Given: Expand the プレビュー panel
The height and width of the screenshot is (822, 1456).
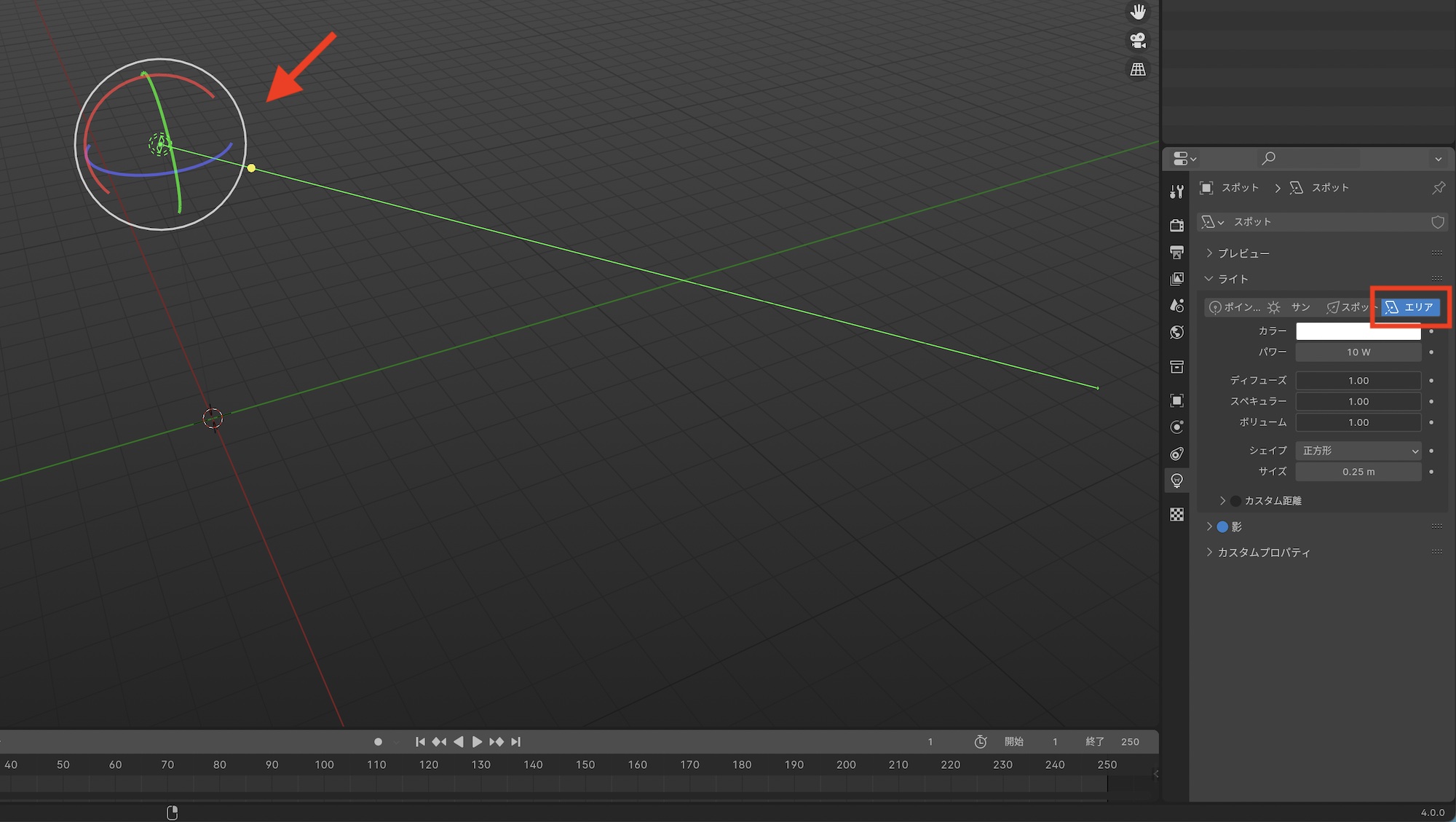Looking at the screenshot, I should pos(1243,253).
